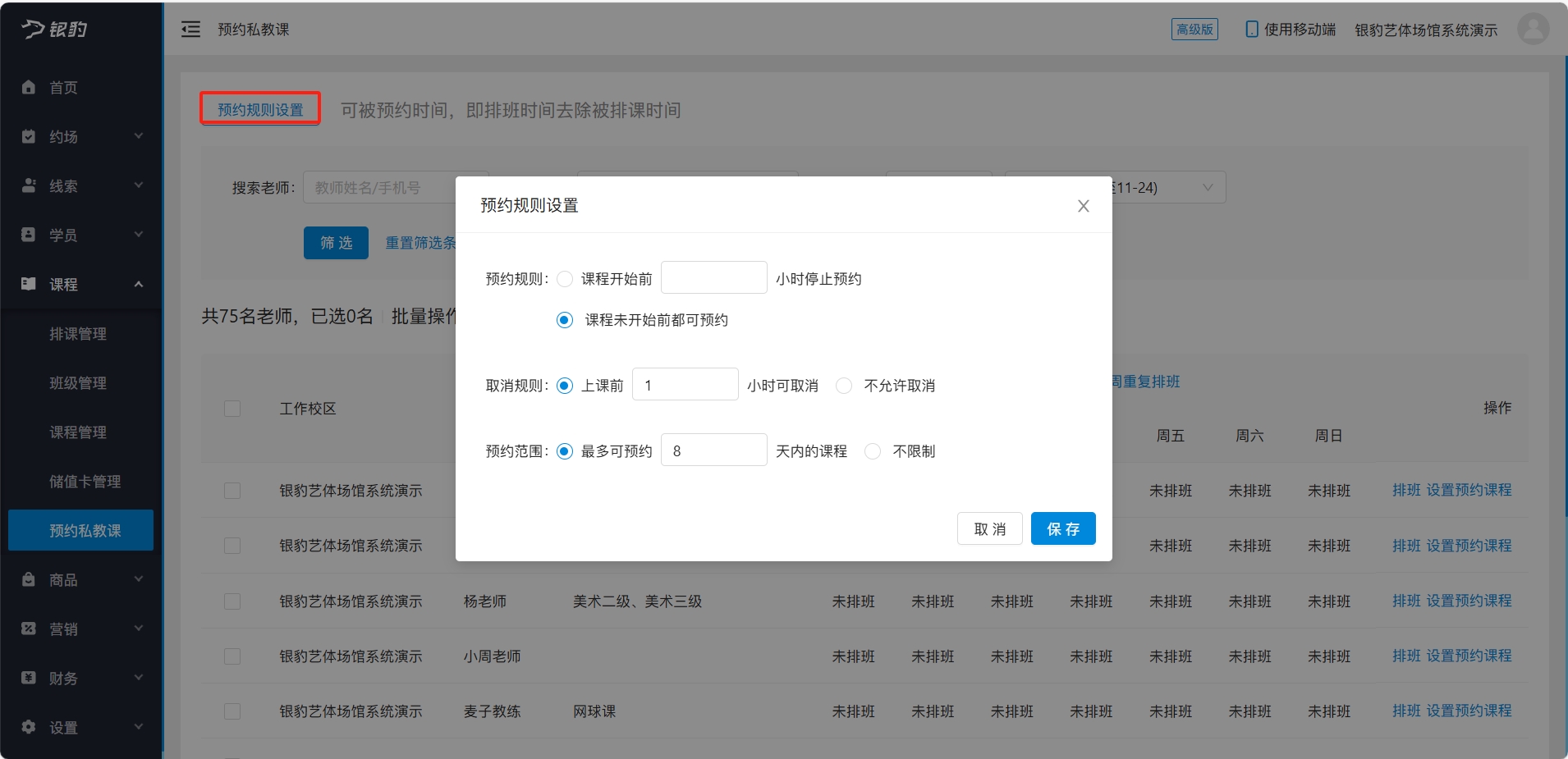Click the 线索 leads icon in sidebar
This screenshot has width=1568, height=759.
click(x=29, y=185)
